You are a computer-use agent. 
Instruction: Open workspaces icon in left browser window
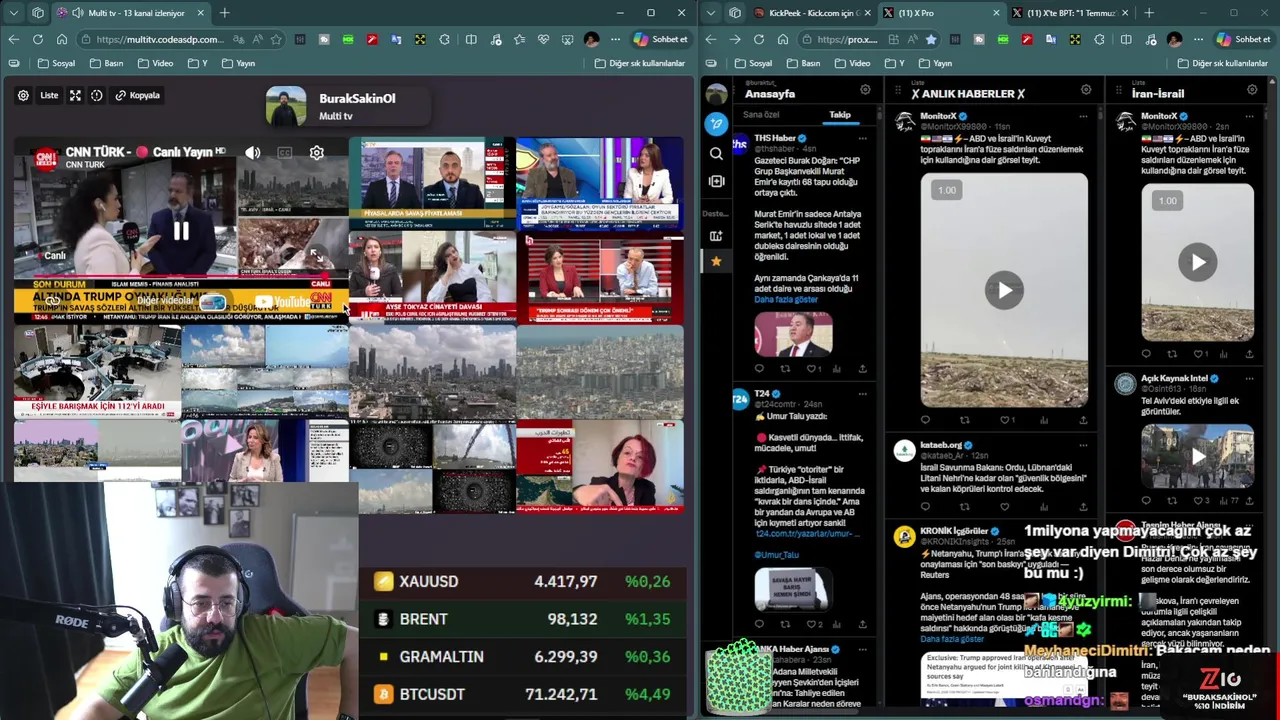pyautogui.click(x=38, y=13)
